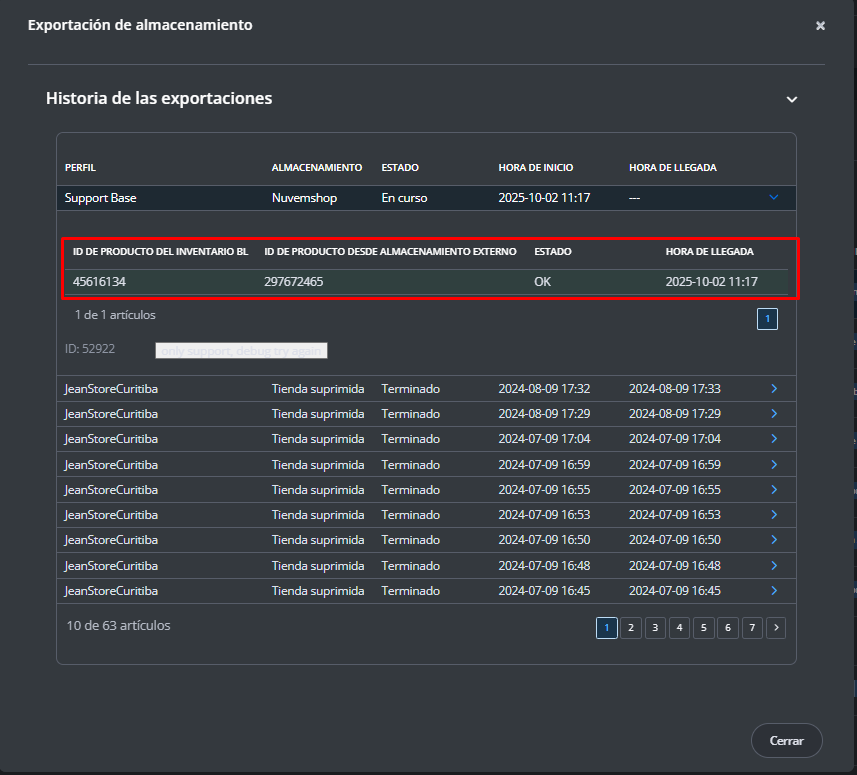Open details arrow for 2024-07-09 17:04 export

point(774,439)
